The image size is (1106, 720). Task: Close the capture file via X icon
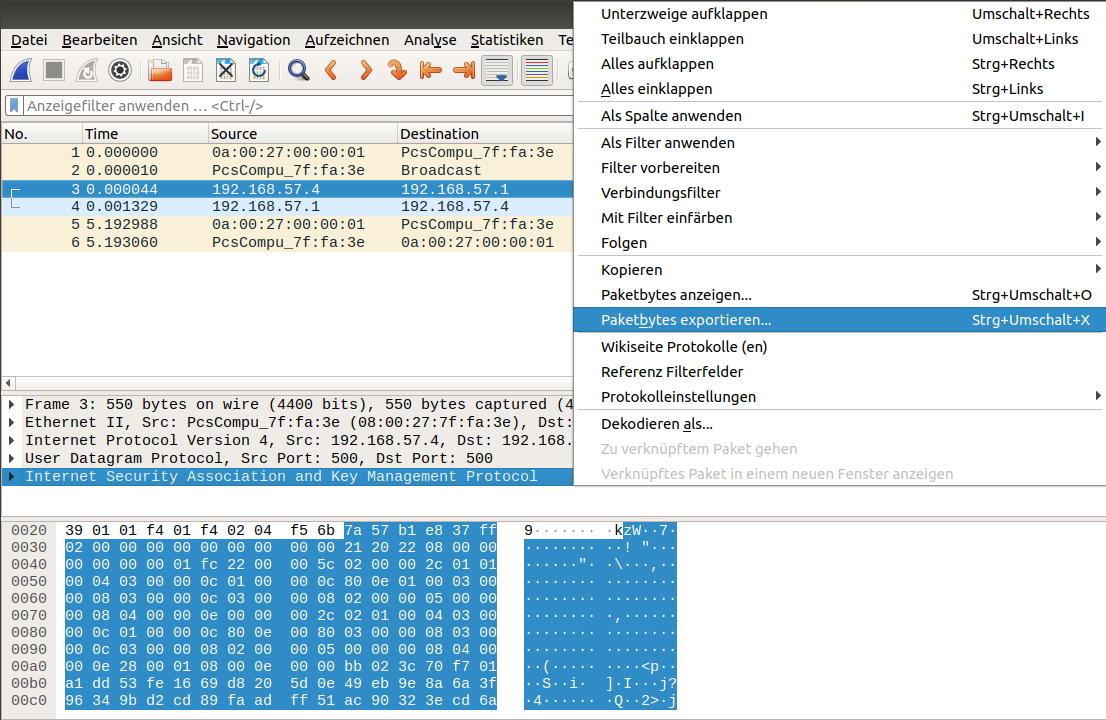tap(226, 70)
